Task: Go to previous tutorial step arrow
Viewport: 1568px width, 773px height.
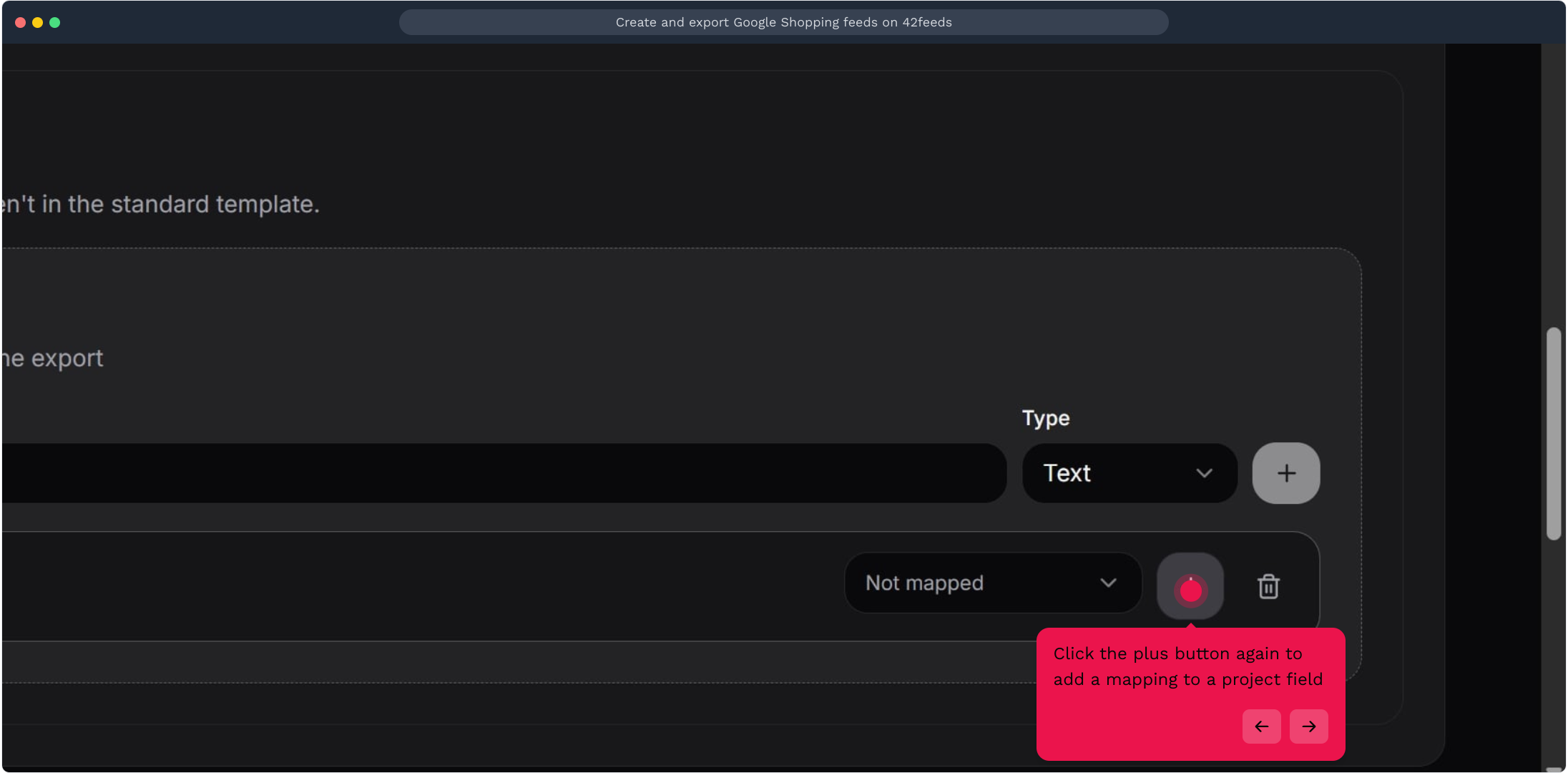Action: pos(1261,726)
